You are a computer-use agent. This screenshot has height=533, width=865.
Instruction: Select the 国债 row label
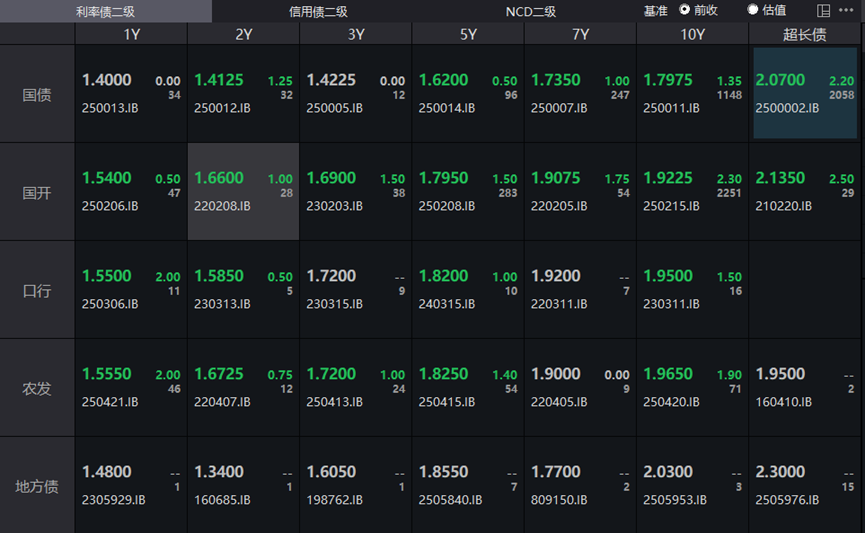click(37, 95)
